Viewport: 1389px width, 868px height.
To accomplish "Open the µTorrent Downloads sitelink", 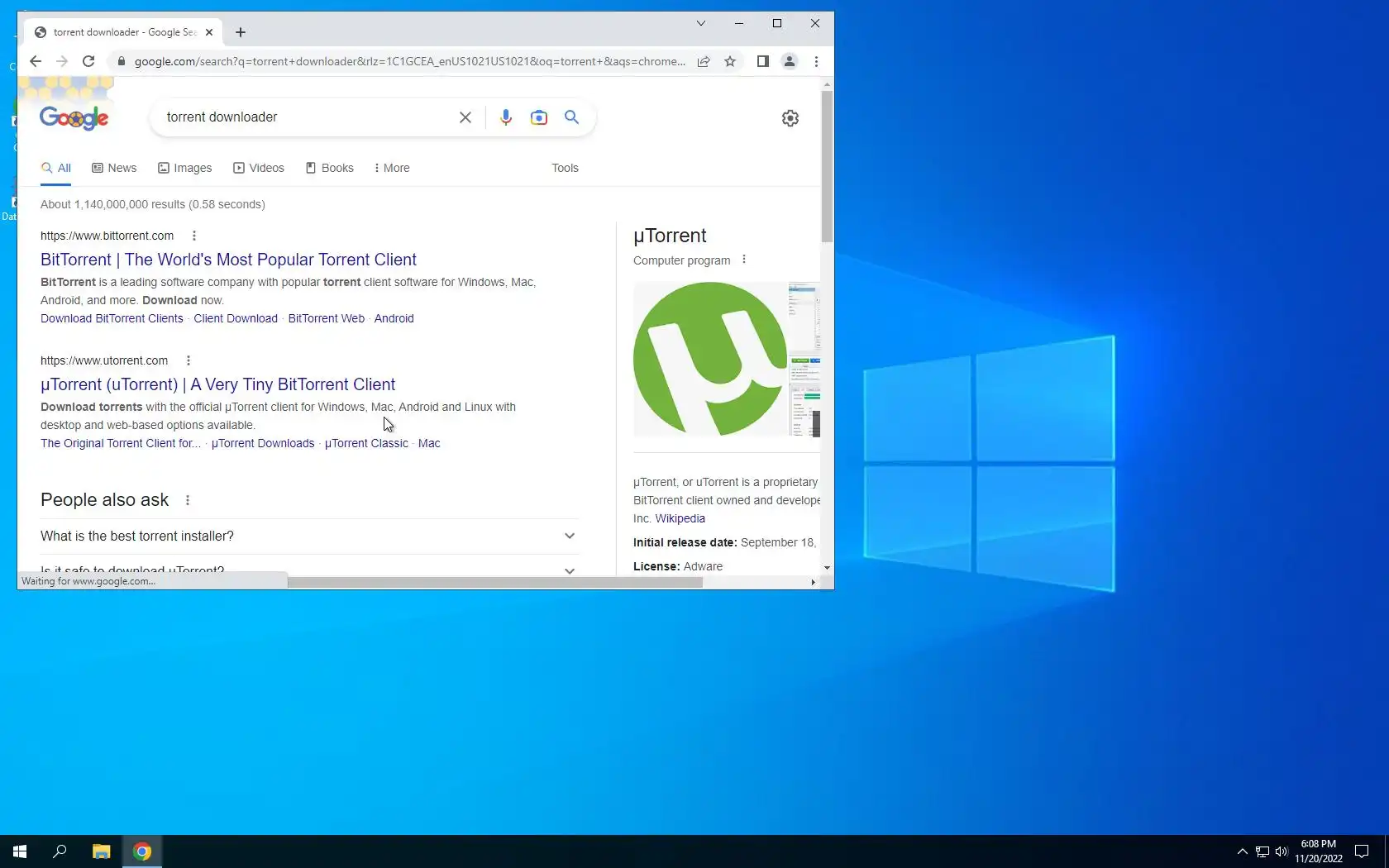I will click(263, 443).
